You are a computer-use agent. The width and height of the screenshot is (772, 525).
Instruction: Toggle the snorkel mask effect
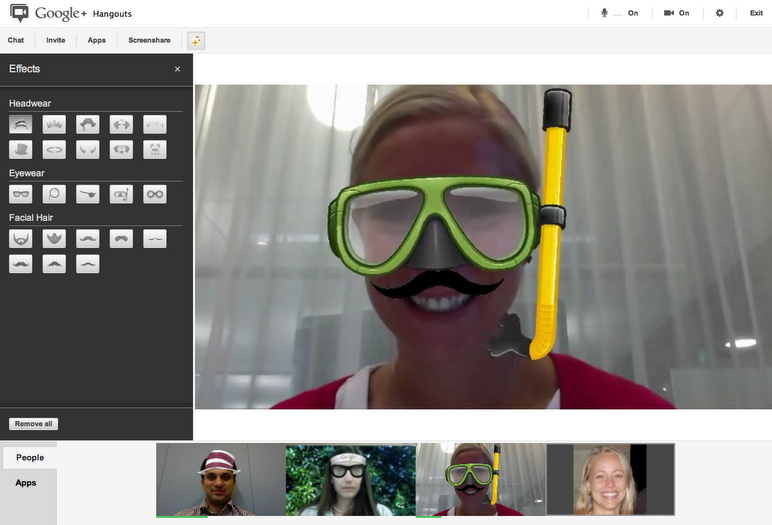(x=121, y=194)
